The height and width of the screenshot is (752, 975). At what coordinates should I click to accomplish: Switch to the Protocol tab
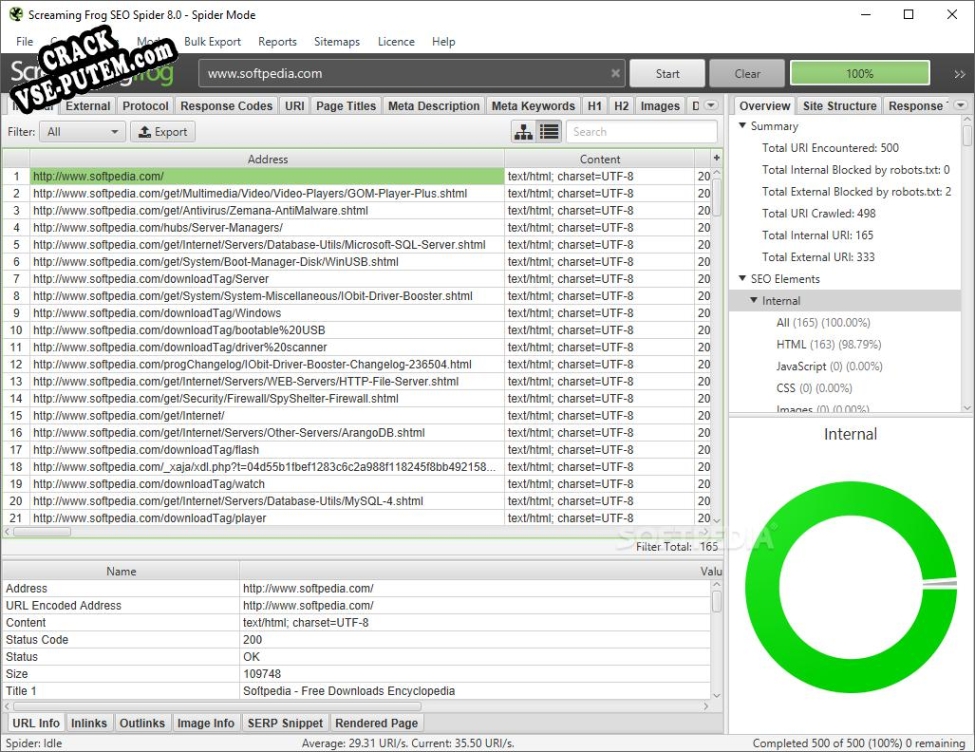click(x=146, y=106)
